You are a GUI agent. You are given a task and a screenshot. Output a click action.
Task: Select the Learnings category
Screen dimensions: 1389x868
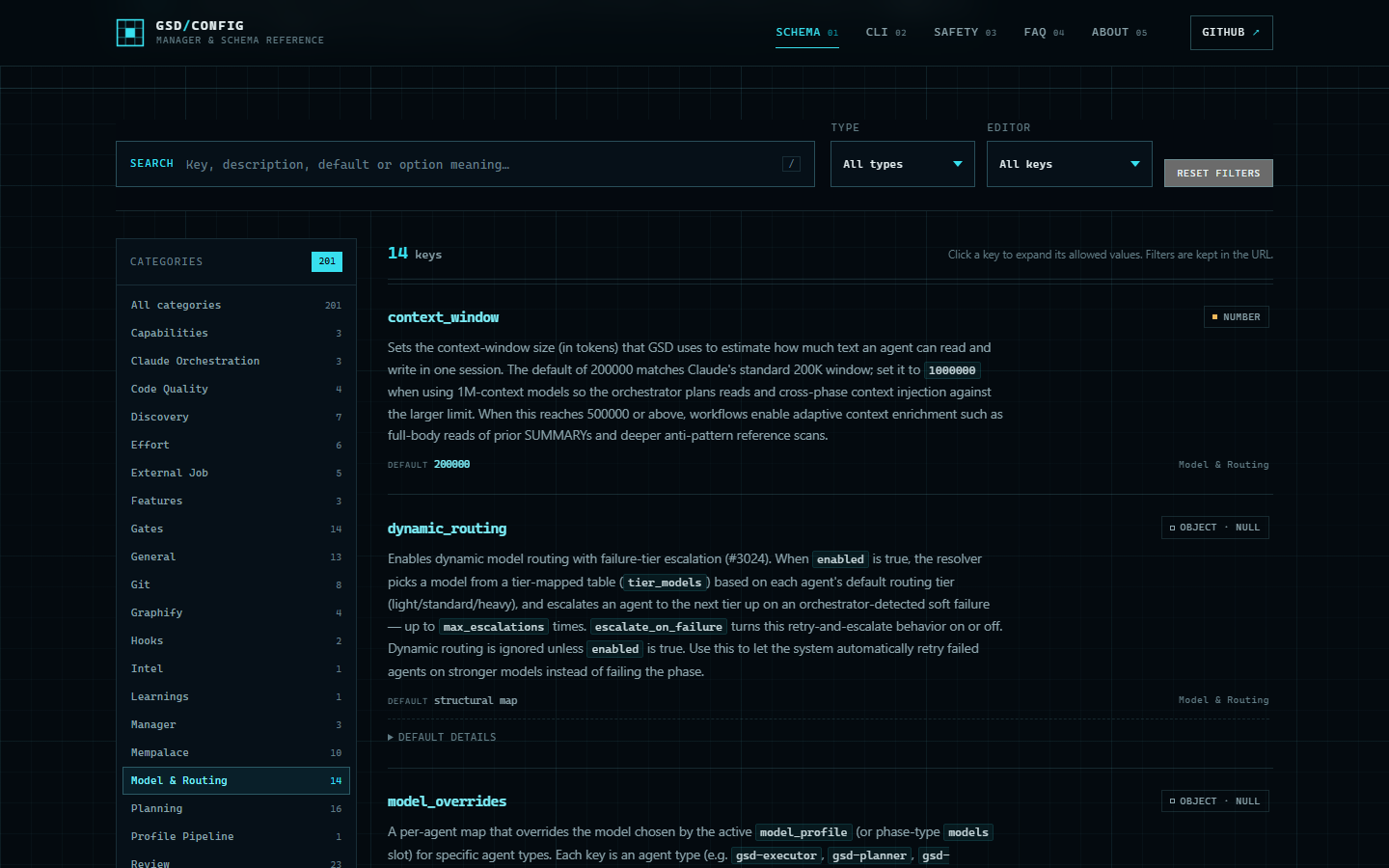pyautogui.click(x=236, y=696)
